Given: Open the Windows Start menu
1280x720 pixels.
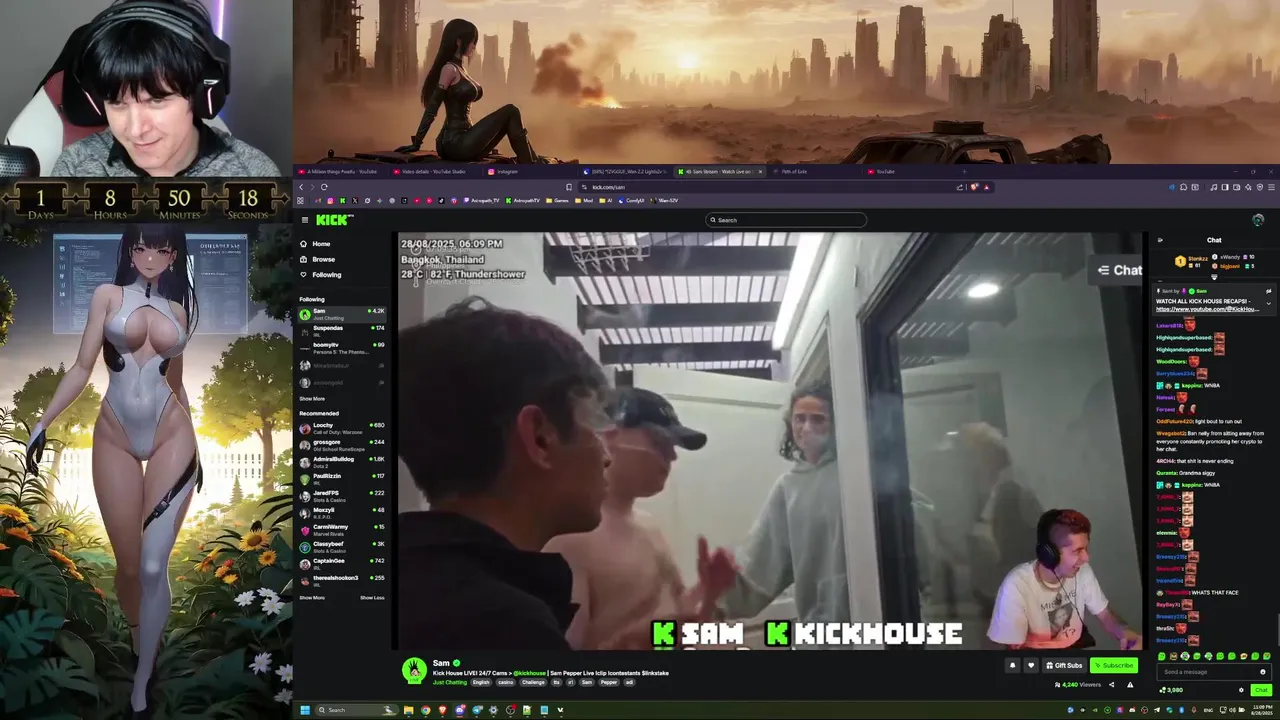Looking at the screenshot, I should [305, 710].
